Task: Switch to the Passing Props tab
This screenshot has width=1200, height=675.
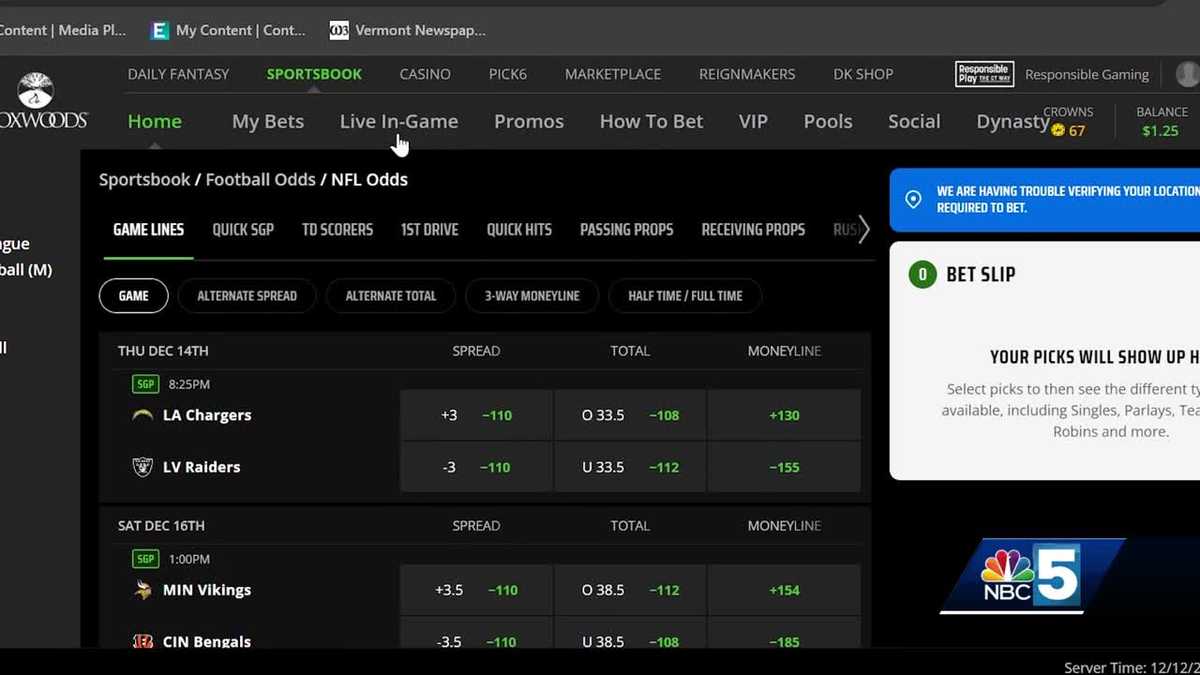Action: click(626, 229)
